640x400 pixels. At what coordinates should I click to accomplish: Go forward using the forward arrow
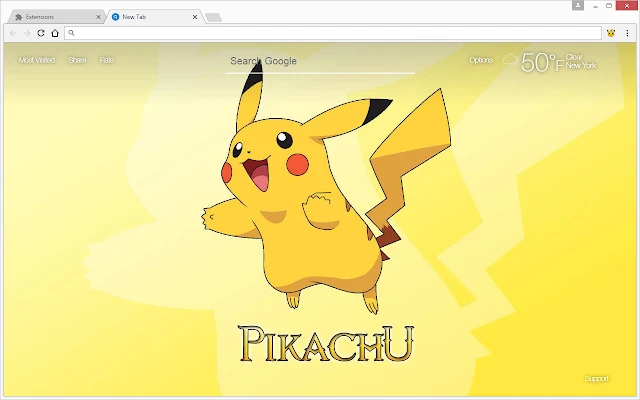(27, 33)
